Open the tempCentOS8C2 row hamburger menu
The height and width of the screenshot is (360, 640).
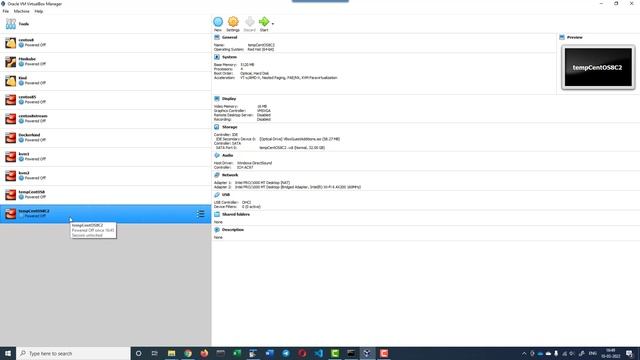pos(200,214)
